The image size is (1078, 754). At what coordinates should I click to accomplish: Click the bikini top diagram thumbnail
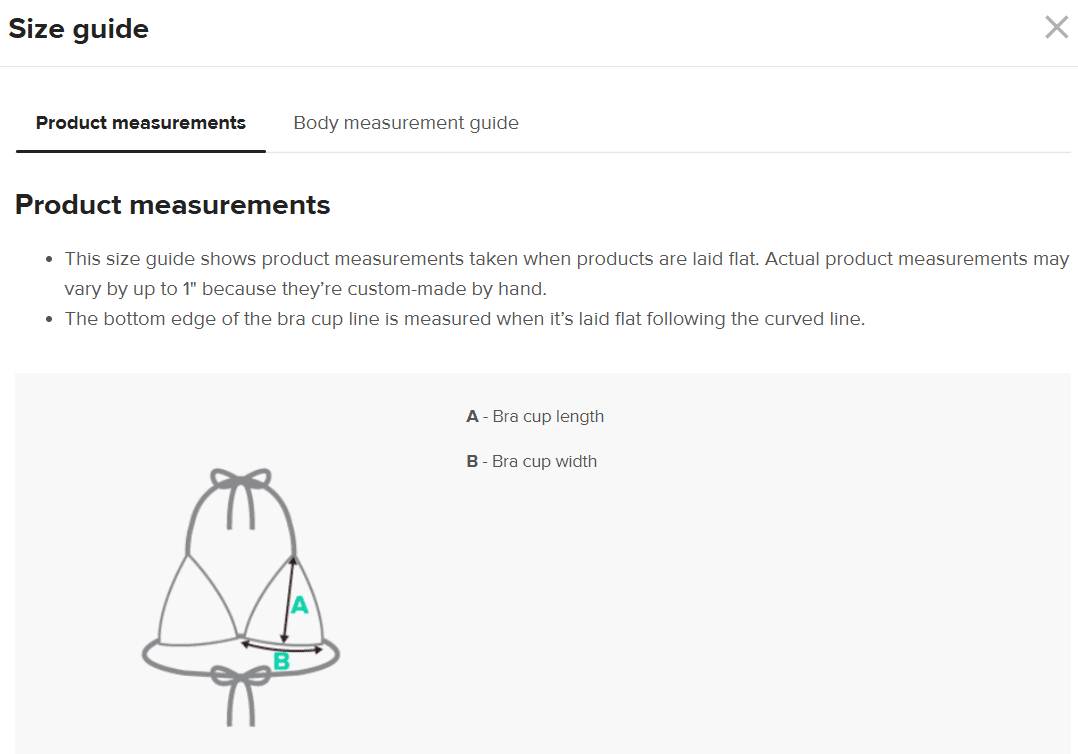pos(241,597)
